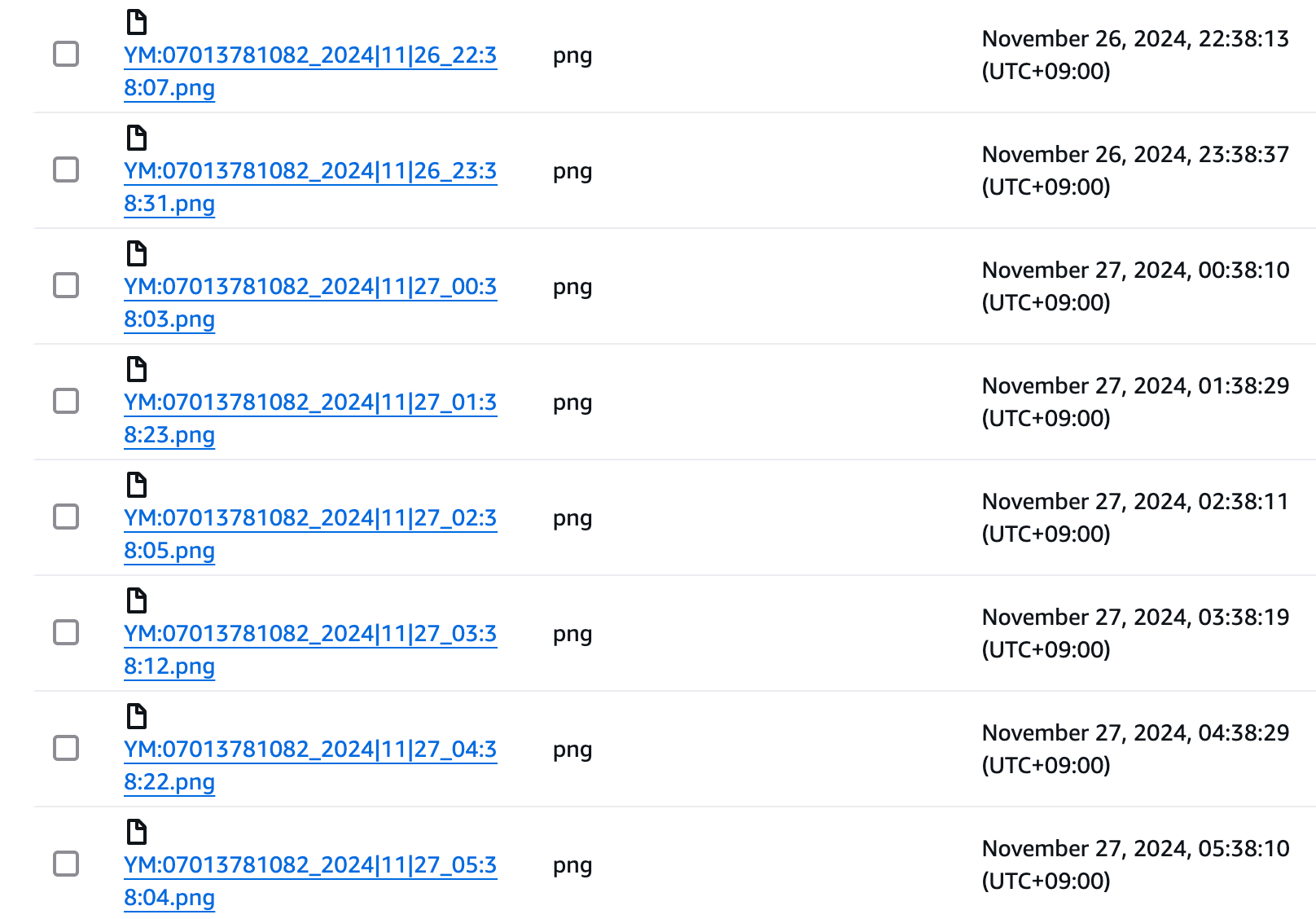Screen dimensions: 1316x919
Task: Mark checkbox for 2024|11|27_01:38:23.png
Action: click(66, 401)
